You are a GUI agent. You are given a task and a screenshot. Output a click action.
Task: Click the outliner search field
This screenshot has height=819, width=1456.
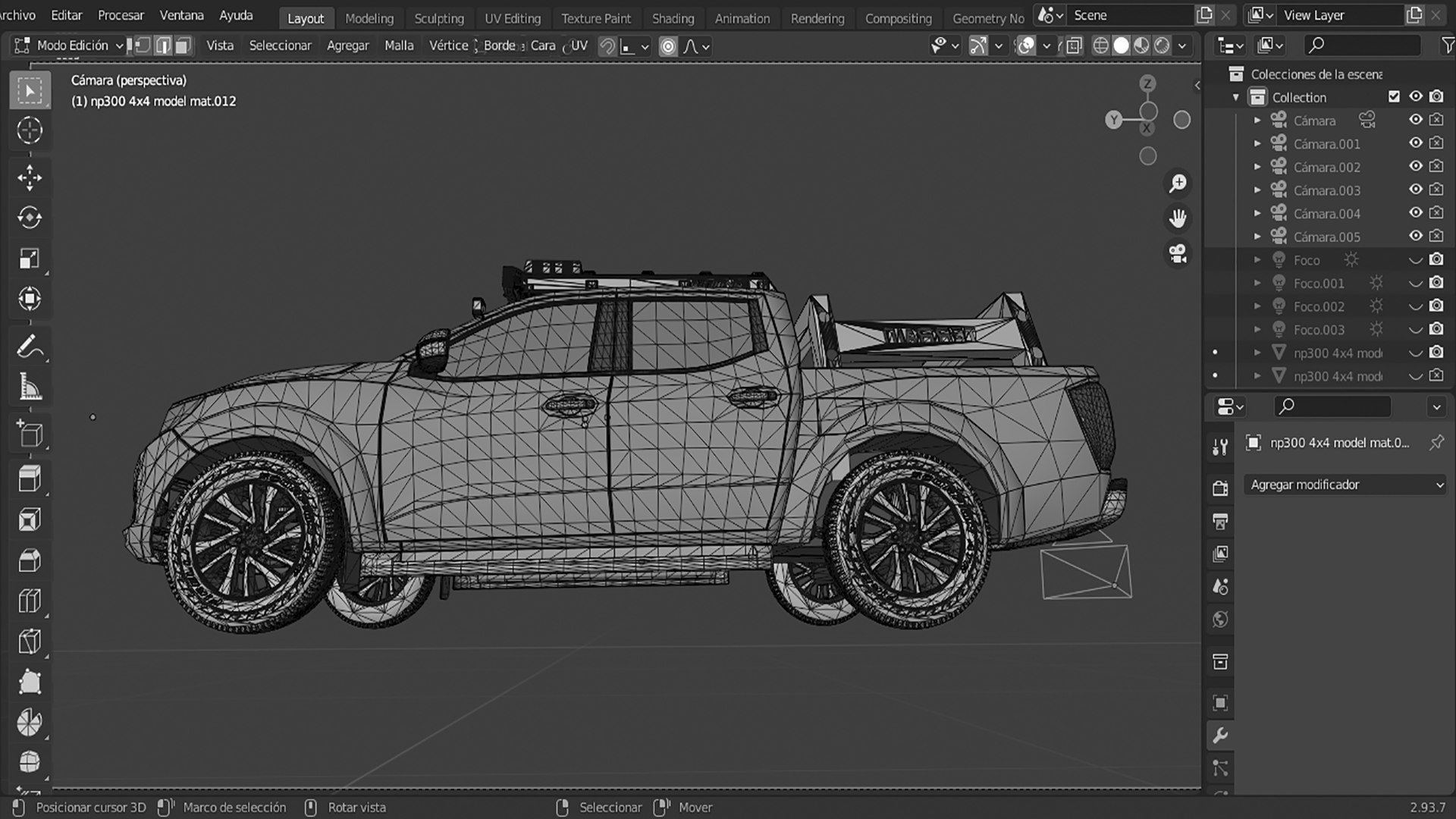tap(1363, 45)
